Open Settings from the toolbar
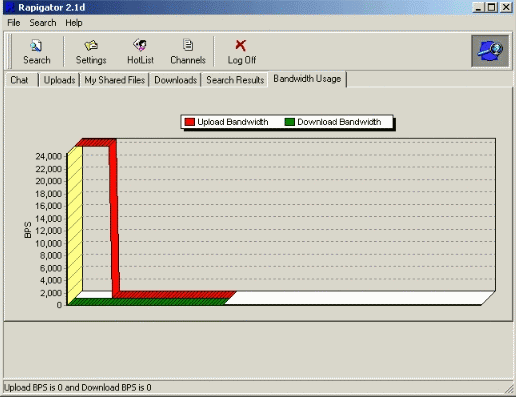The height and width of the screenshot is (397, 516). tap(91, 45)
